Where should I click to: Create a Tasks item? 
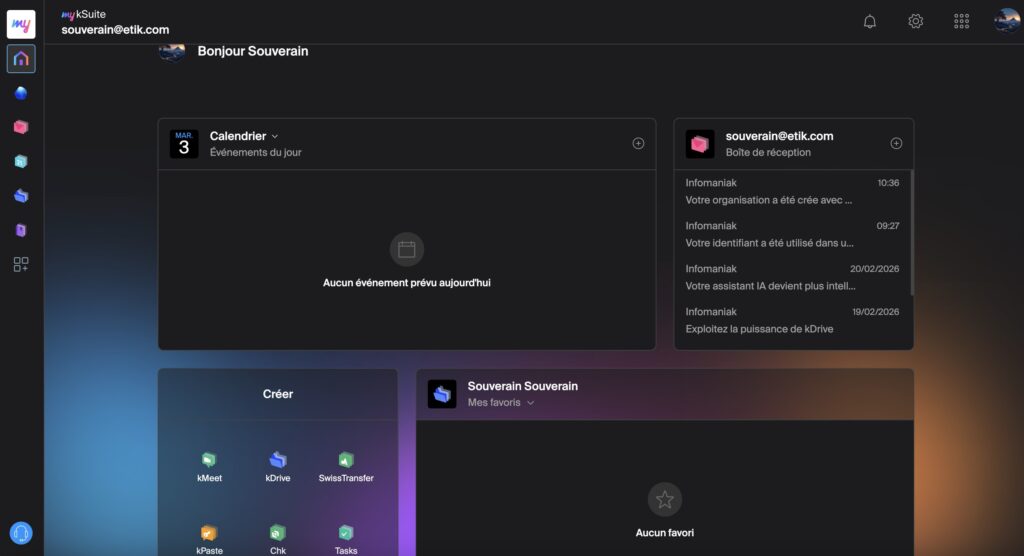coord(346,540)
